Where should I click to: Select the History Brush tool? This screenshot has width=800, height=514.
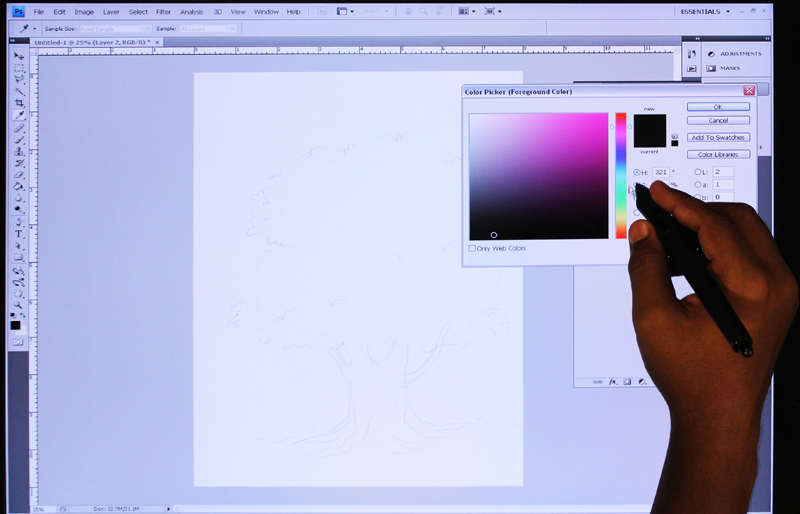tap(19, 163)
